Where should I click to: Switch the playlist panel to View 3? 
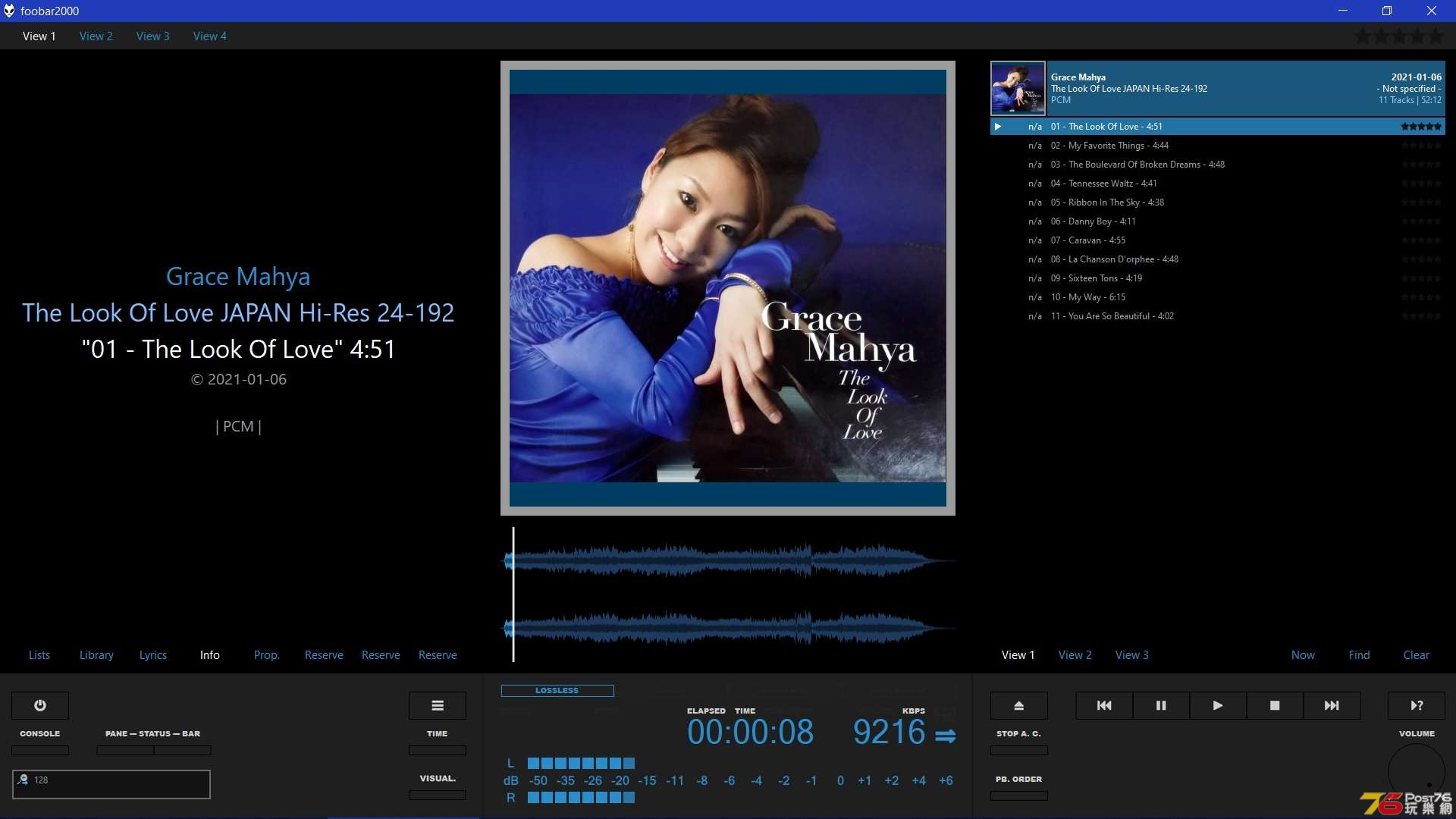click(x=1132, y=654)
